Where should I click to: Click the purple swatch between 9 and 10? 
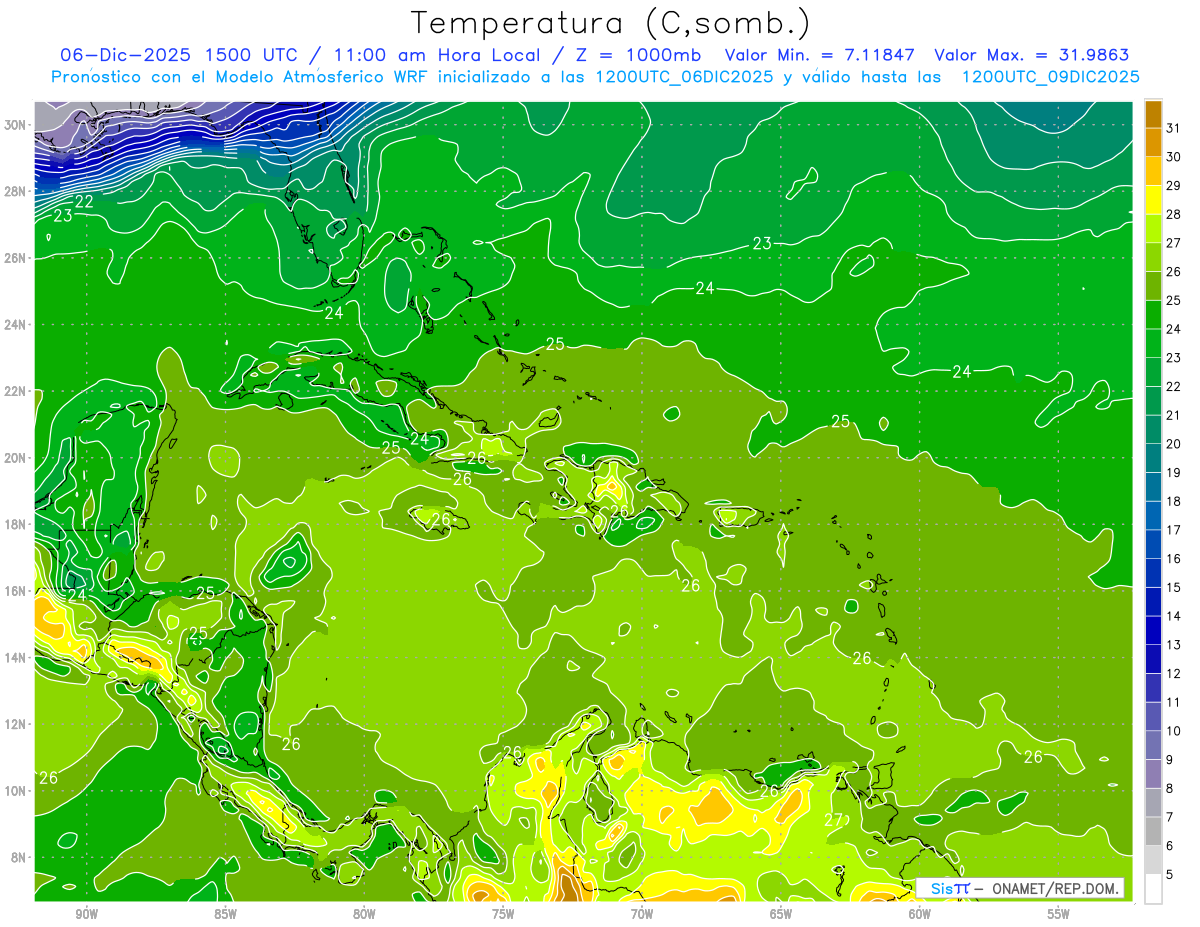tap(1153, 745)
